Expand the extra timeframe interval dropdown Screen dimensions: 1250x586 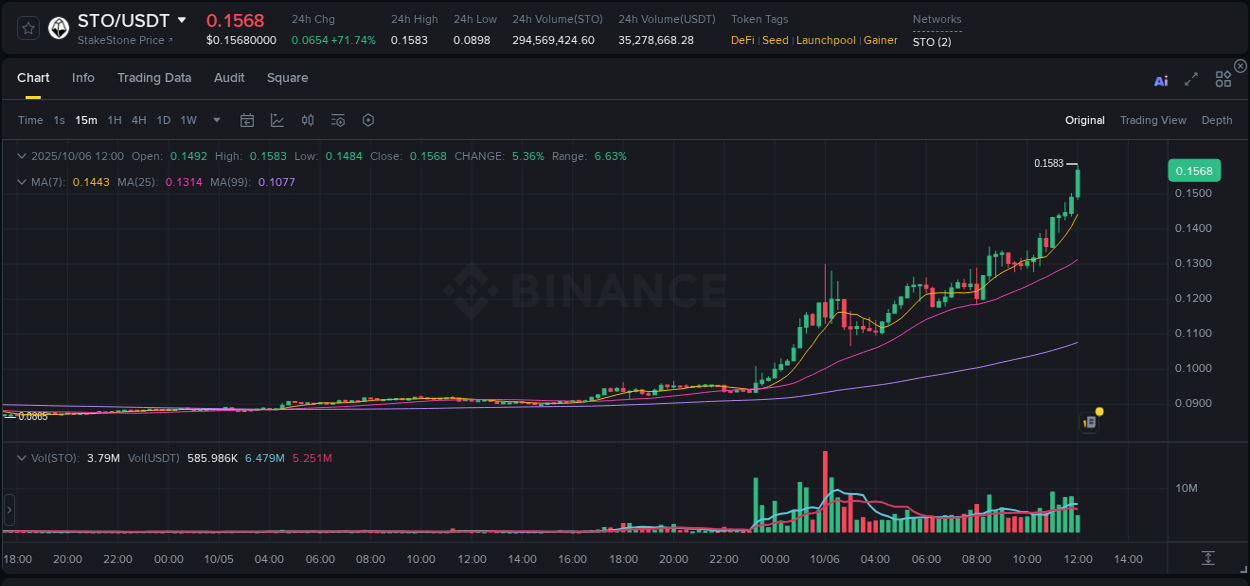click(x=215, y=120)
